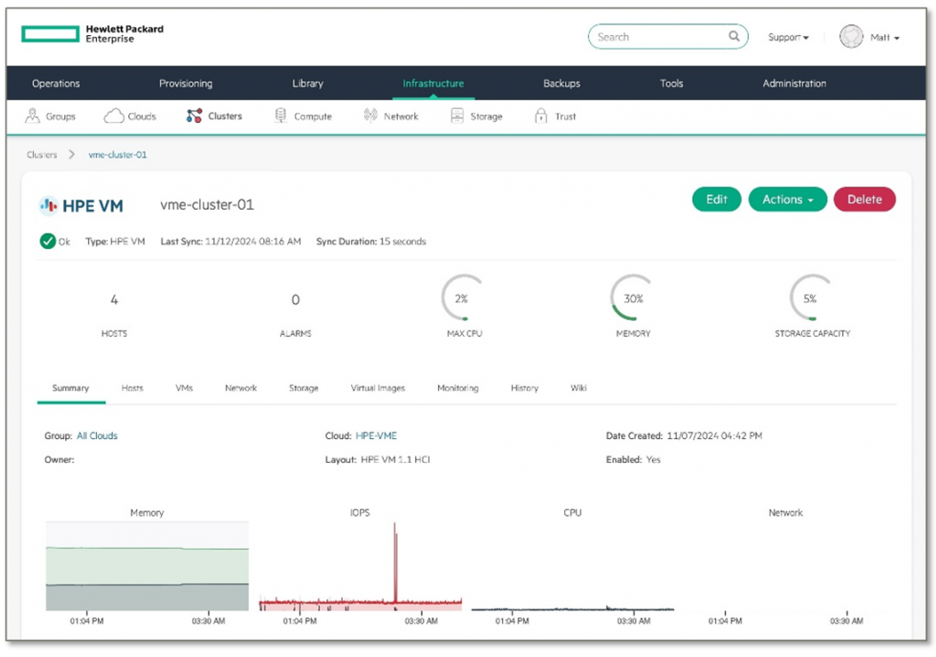Click the green Edit button

click(716, 199)
